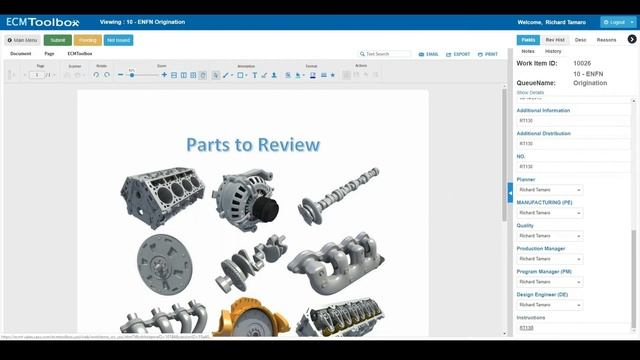Click the highlight fill annotation icon
640x360 pixels.
298,75
